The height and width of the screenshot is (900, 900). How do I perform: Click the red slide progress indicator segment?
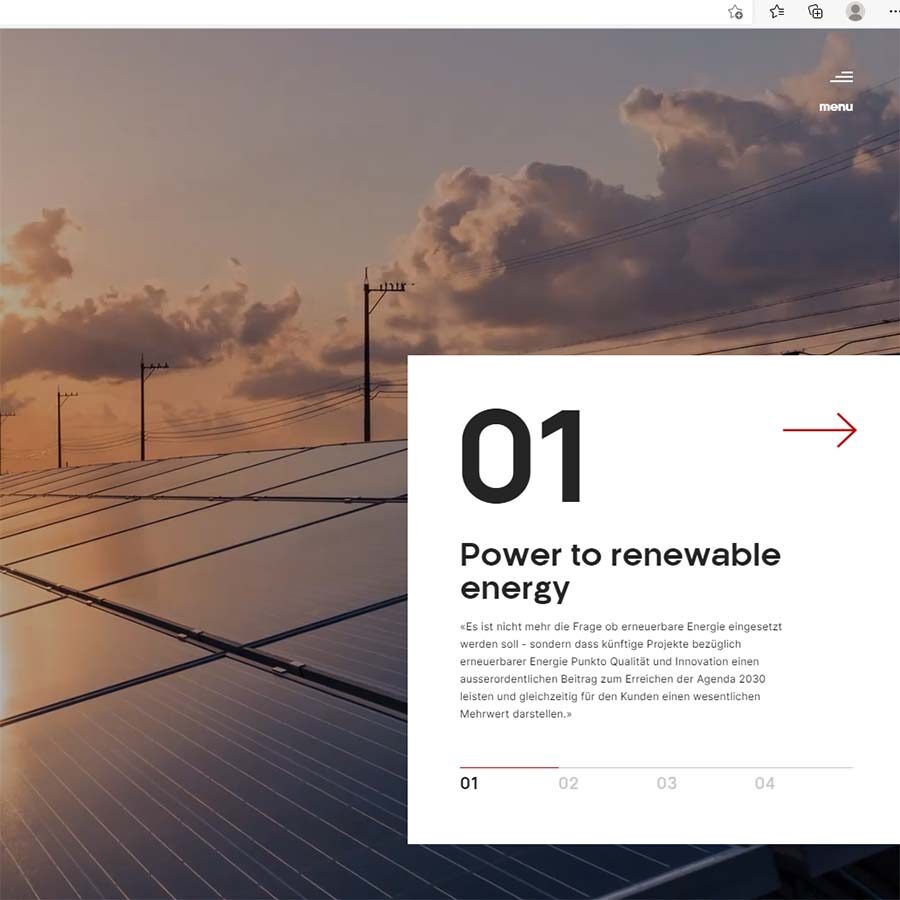click(x=509, y=767)
